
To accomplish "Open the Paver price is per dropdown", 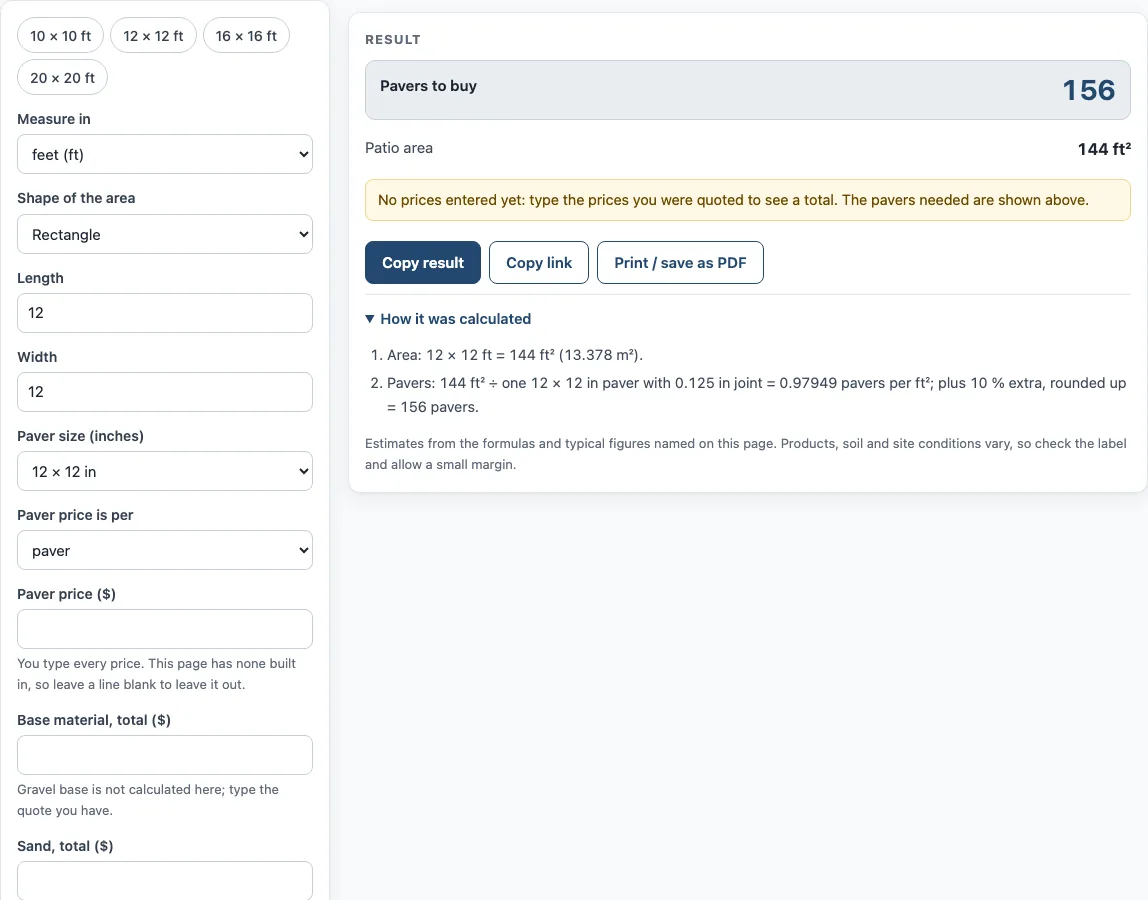I will pos(165,551).
